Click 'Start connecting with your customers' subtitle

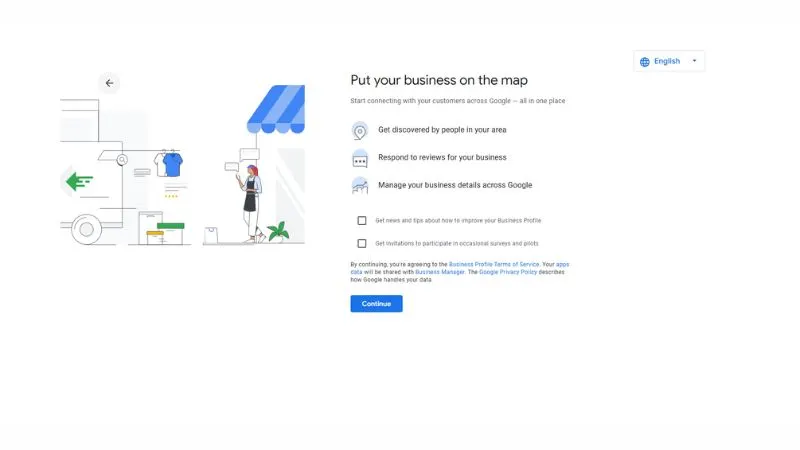(458, 101)
